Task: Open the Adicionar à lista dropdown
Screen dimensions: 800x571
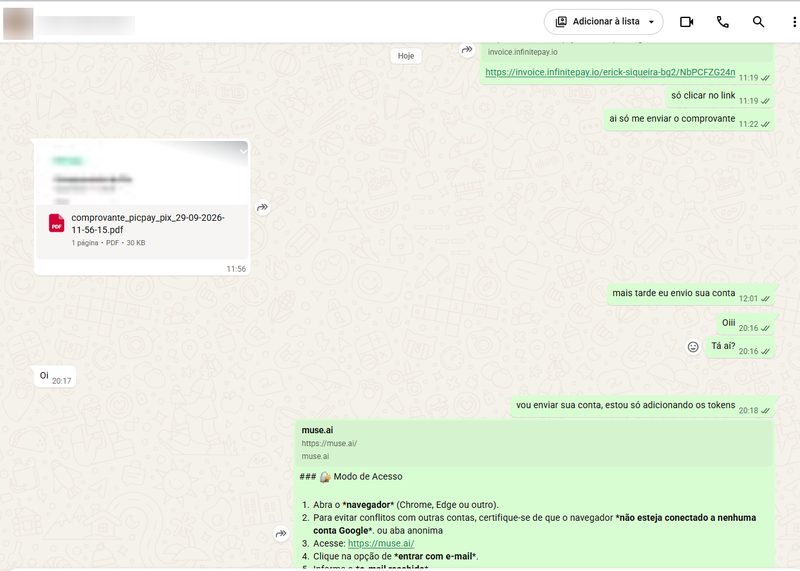Action: point(604,22)
